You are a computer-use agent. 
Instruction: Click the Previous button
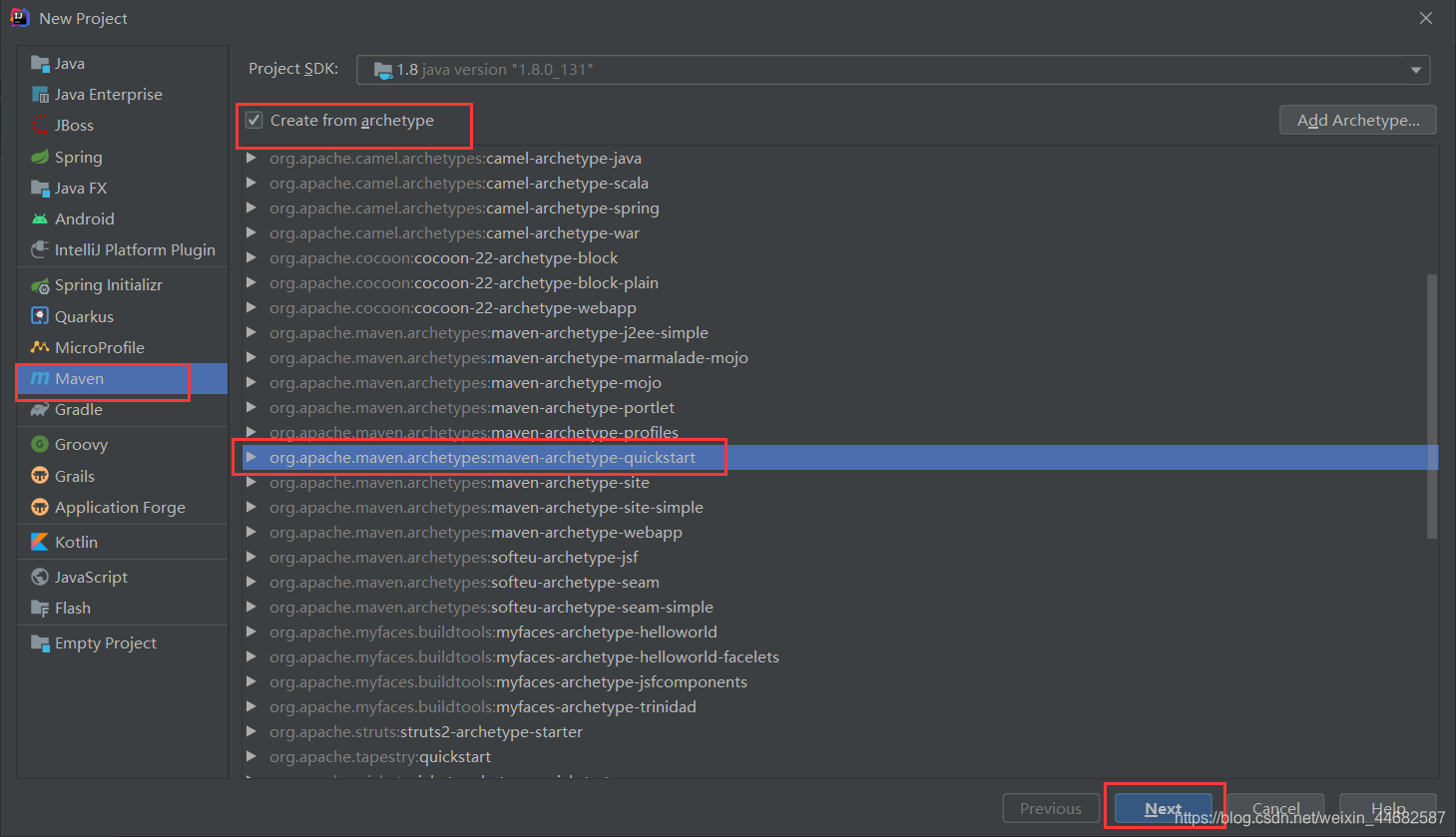[1050, 808]
